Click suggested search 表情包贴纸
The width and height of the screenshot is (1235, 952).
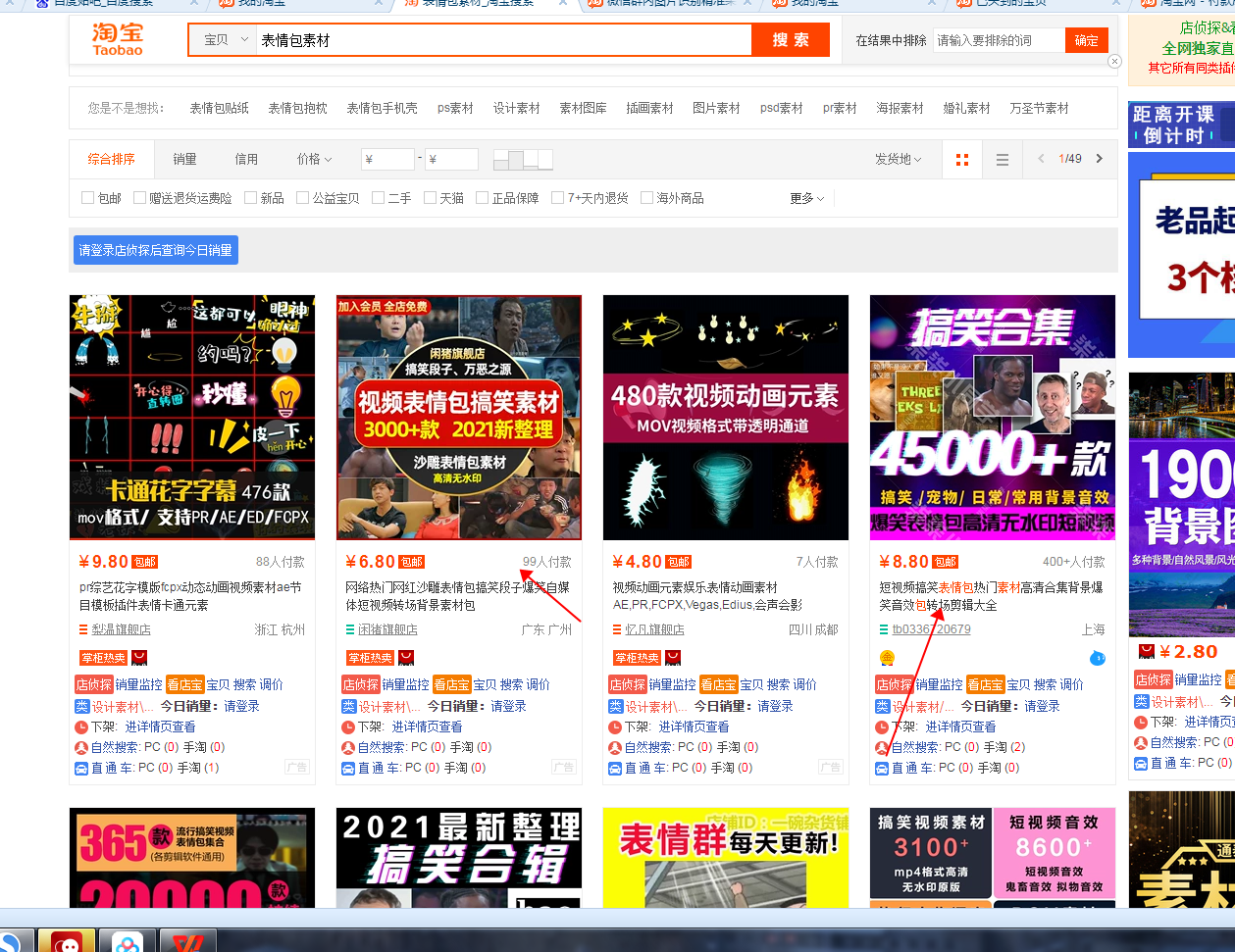[x=219, y=108]
